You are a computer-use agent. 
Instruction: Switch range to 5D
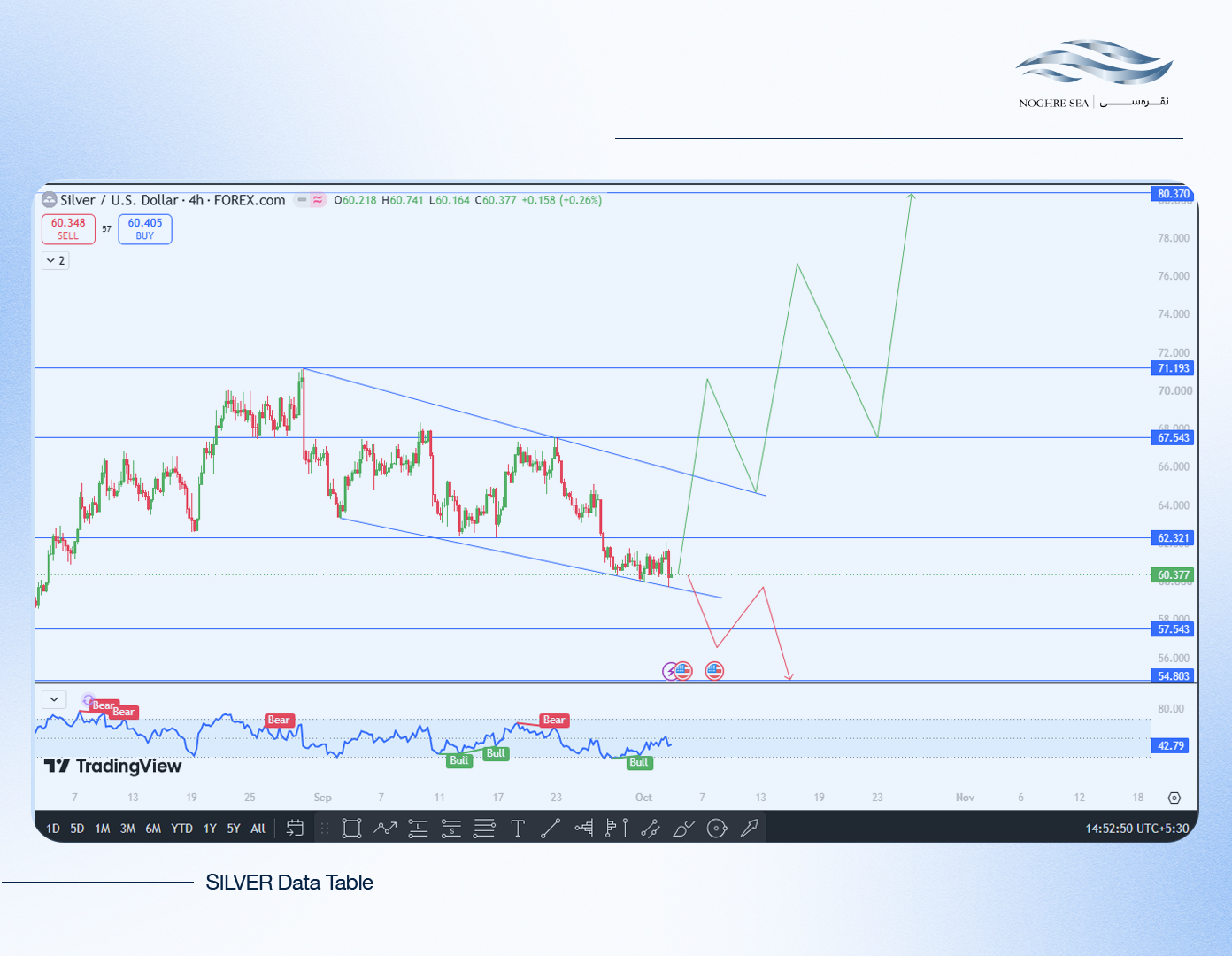pos(77,829)
